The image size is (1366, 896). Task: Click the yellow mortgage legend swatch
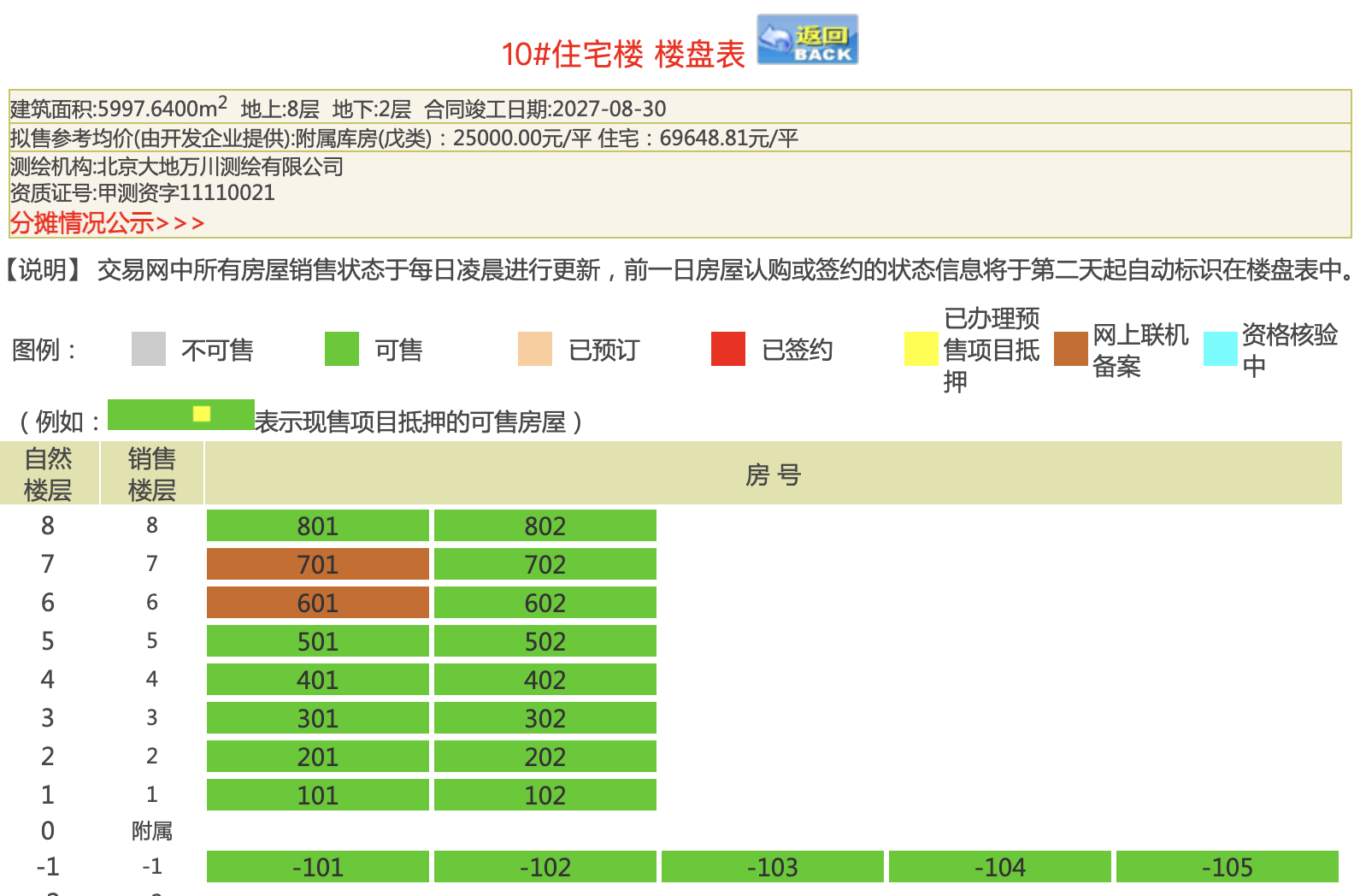[921, 349]
